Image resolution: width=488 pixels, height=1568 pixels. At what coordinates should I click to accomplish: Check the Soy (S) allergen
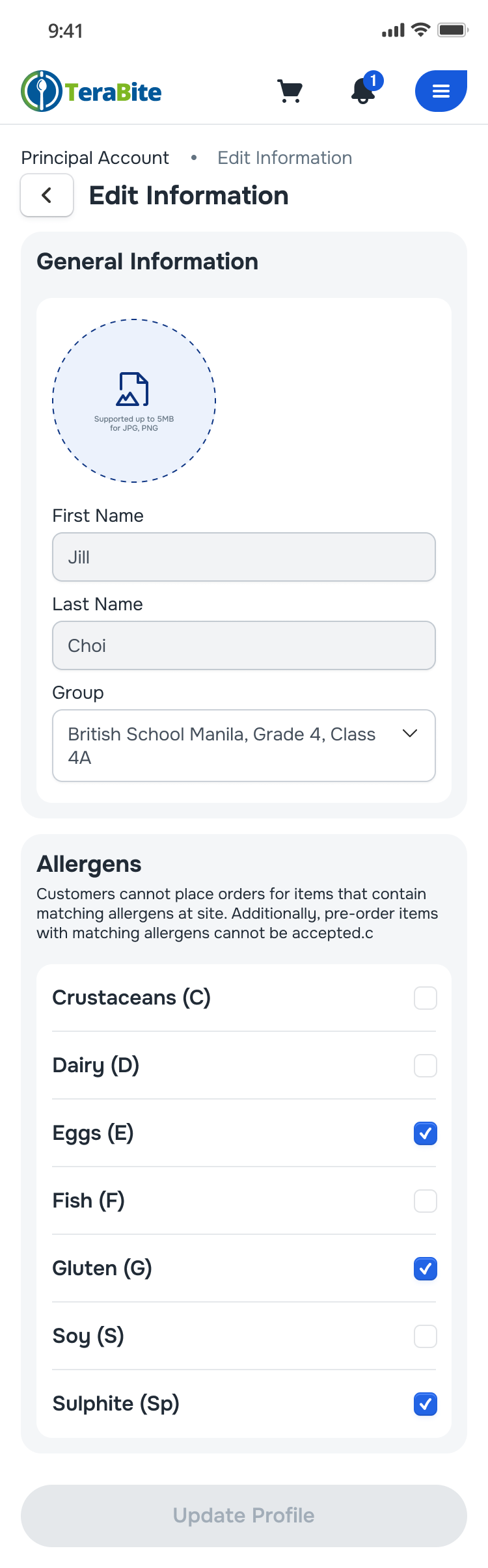point(426,1336)
